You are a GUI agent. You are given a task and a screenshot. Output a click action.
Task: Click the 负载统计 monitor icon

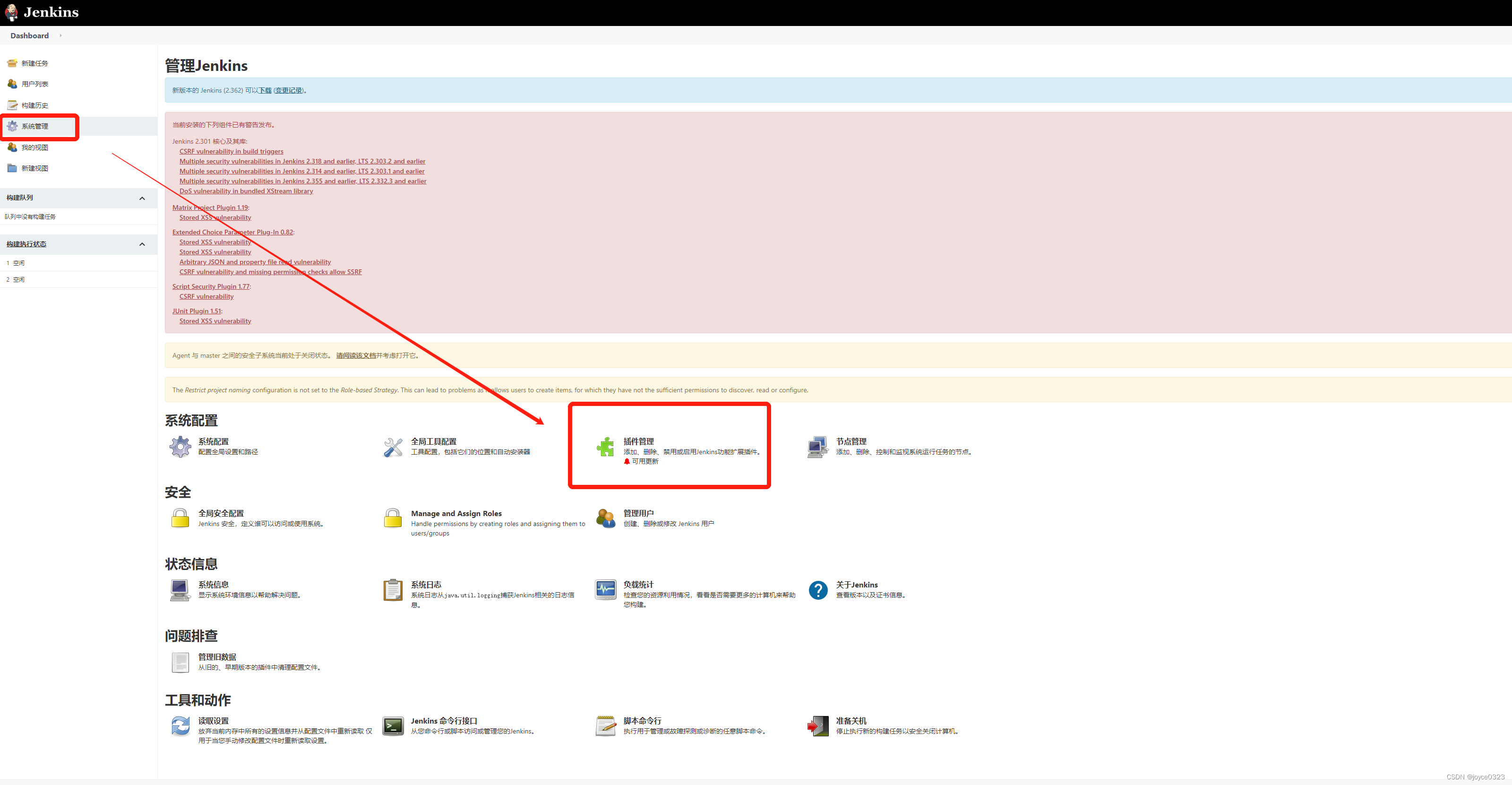tap(605, 590)
